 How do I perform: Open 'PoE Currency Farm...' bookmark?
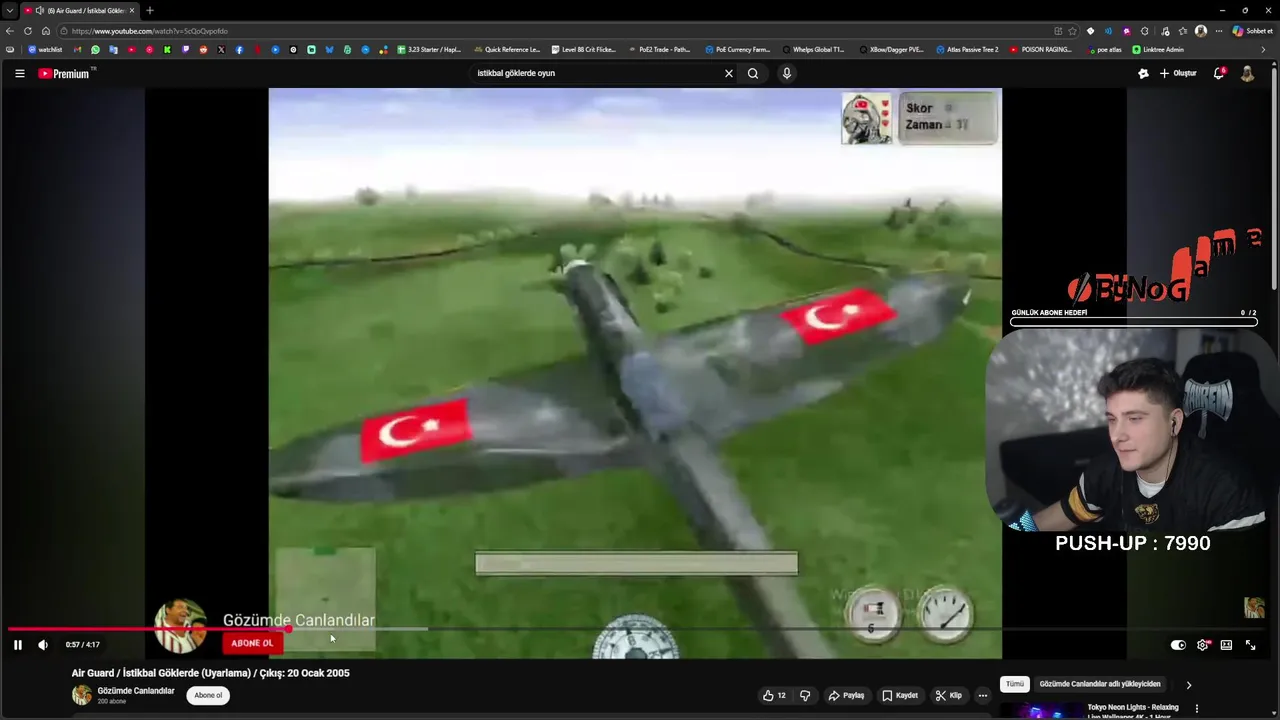738,49
